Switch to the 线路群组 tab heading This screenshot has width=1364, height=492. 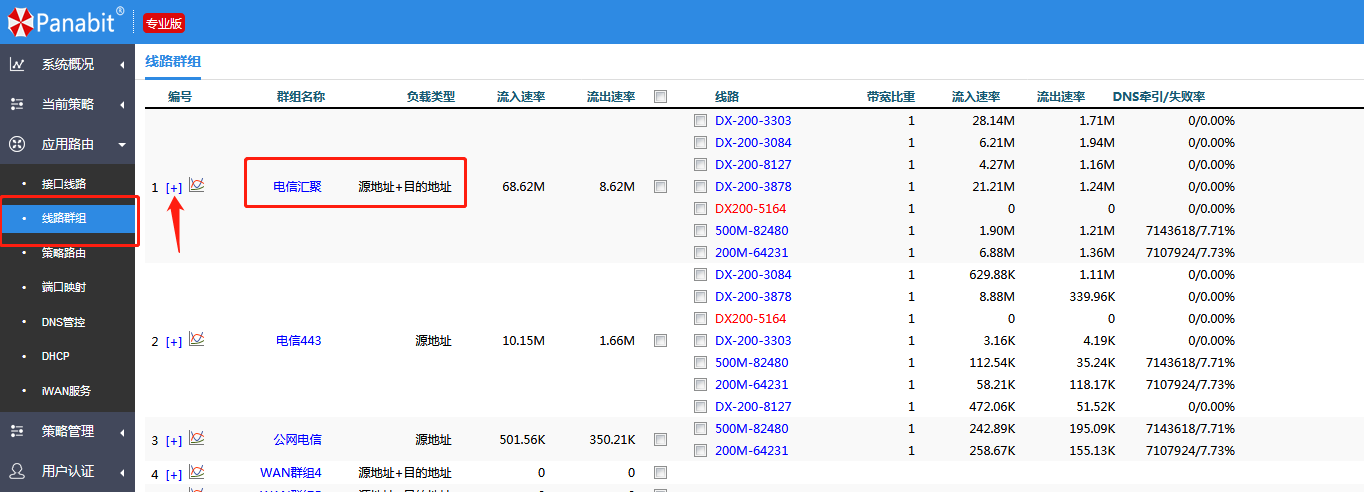coord(173,62)
